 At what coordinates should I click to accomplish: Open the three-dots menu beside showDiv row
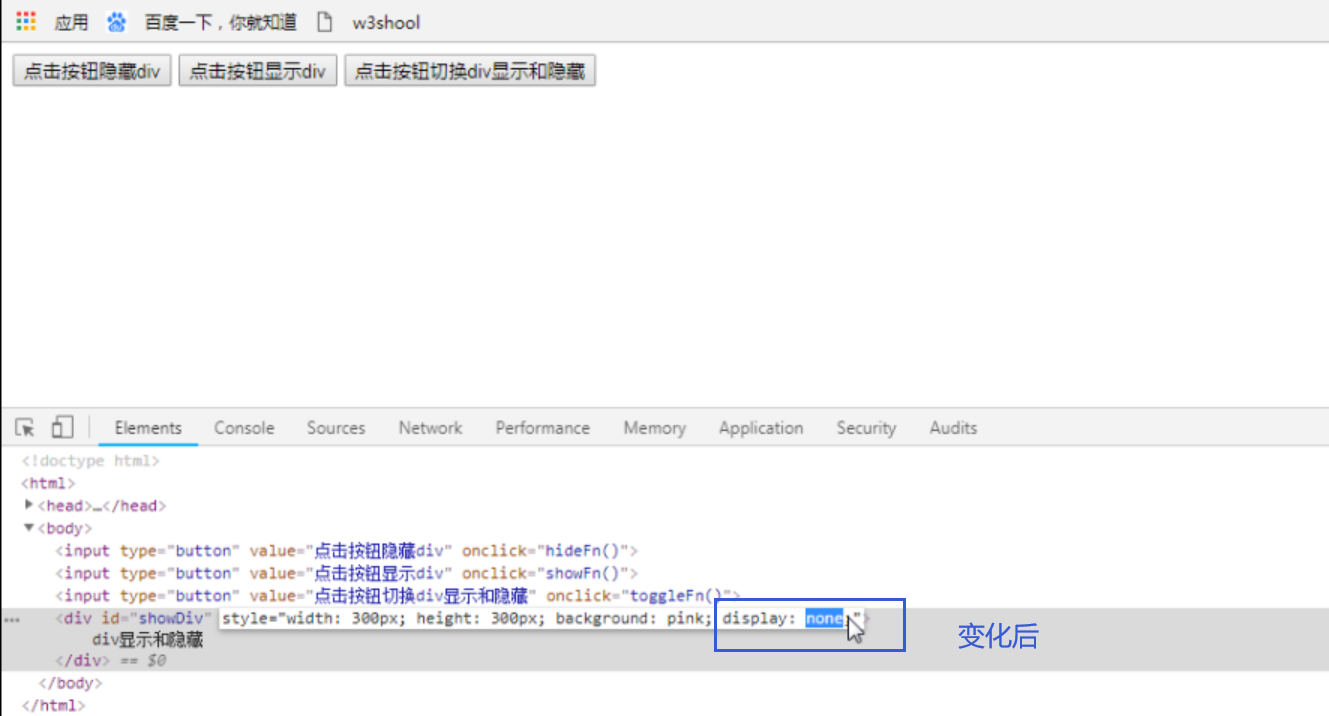coord(11,620)
